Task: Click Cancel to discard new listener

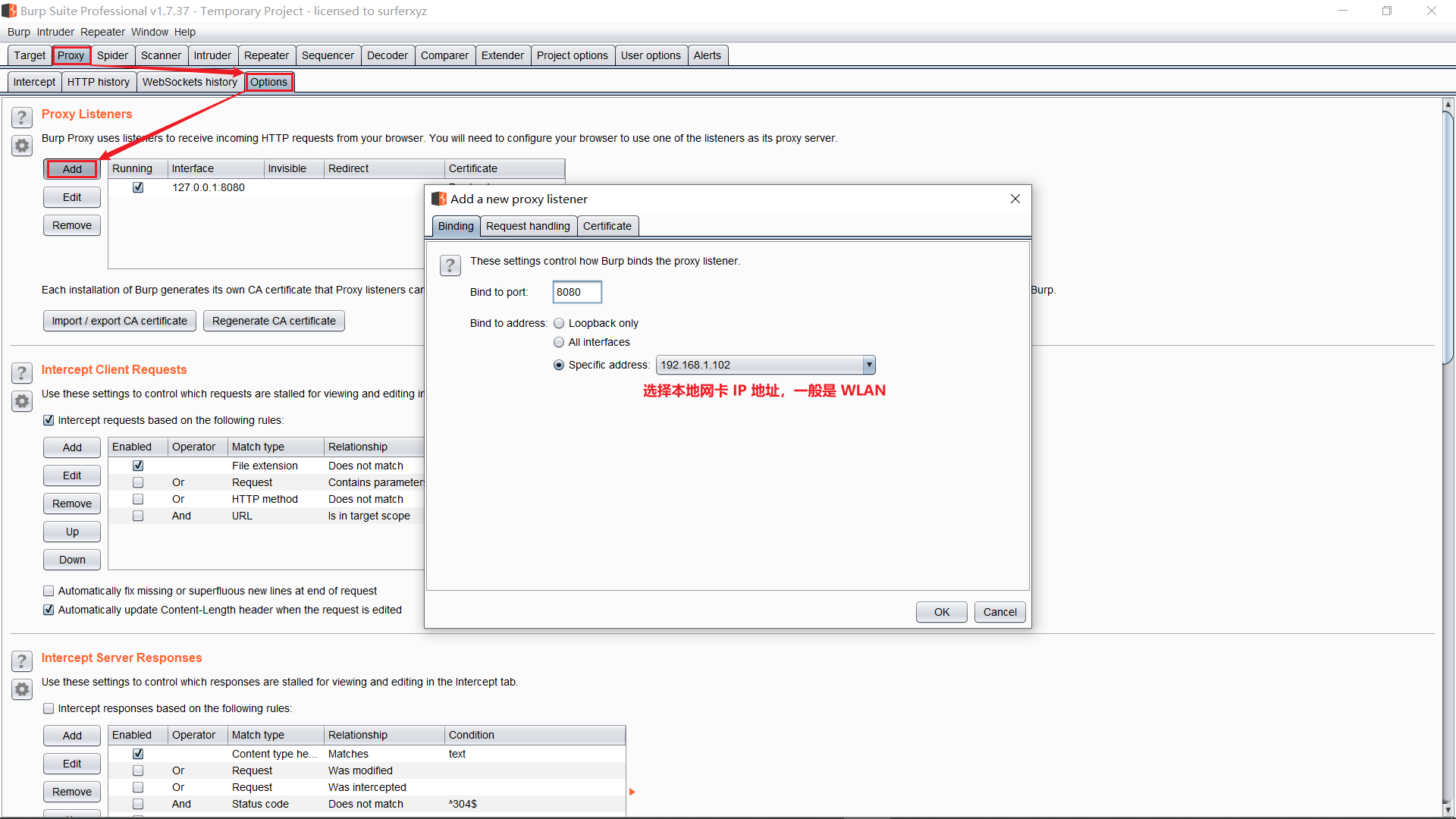Action: point(999,611)
